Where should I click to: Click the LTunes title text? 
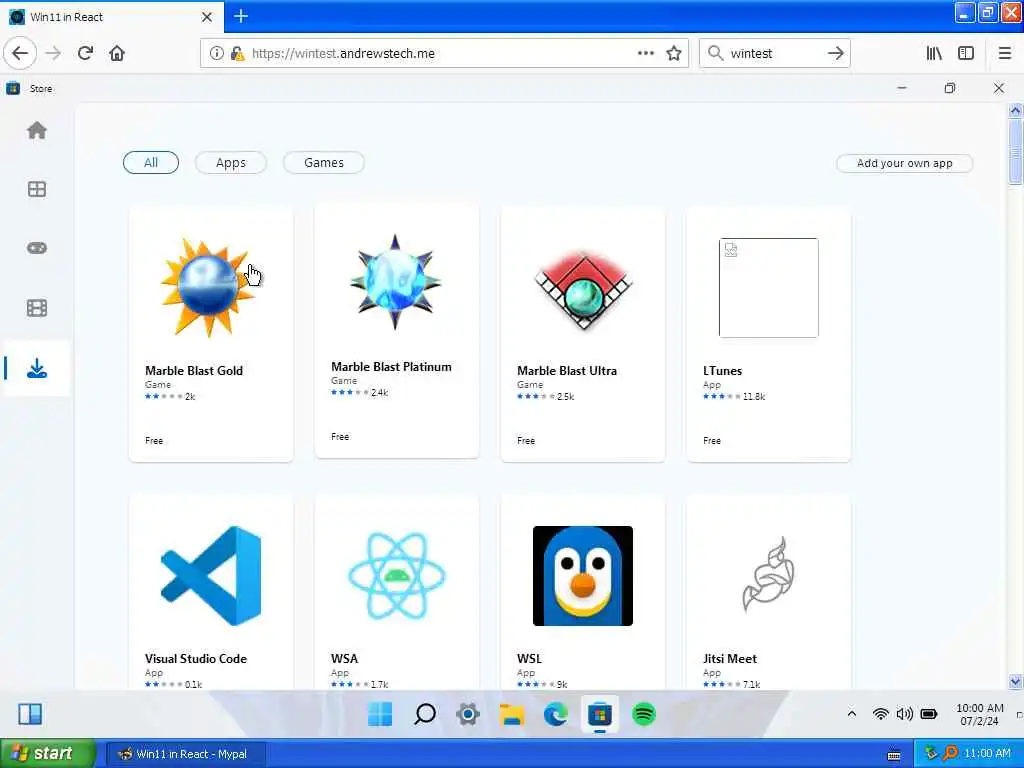[x=722, y=370]
